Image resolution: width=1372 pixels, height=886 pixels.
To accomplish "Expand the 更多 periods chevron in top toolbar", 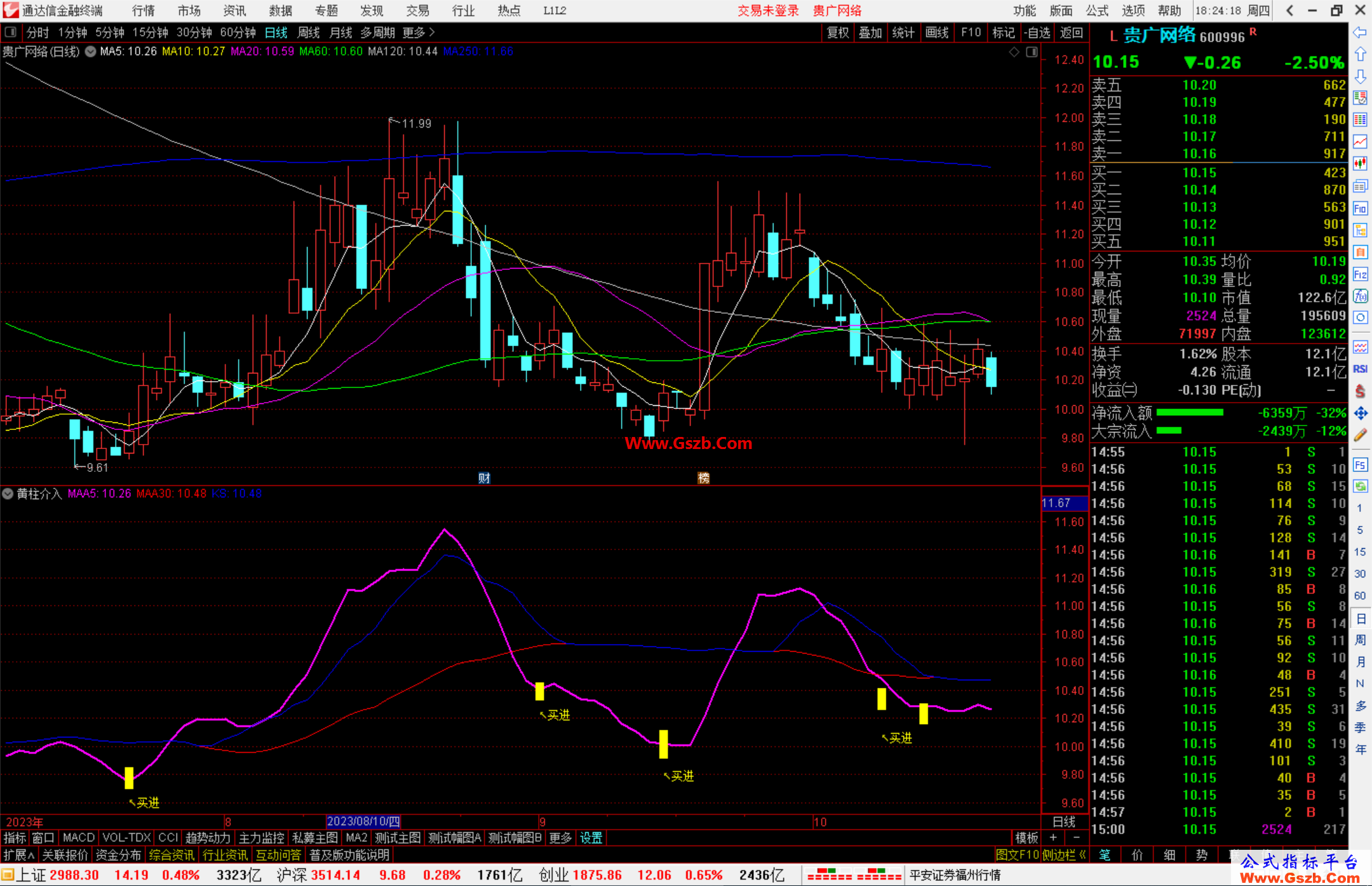I will [419, 32].
